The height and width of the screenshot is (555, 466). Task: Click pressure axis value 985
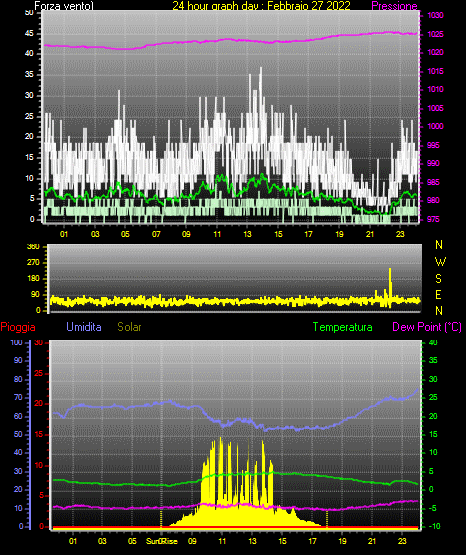(433, 182)
